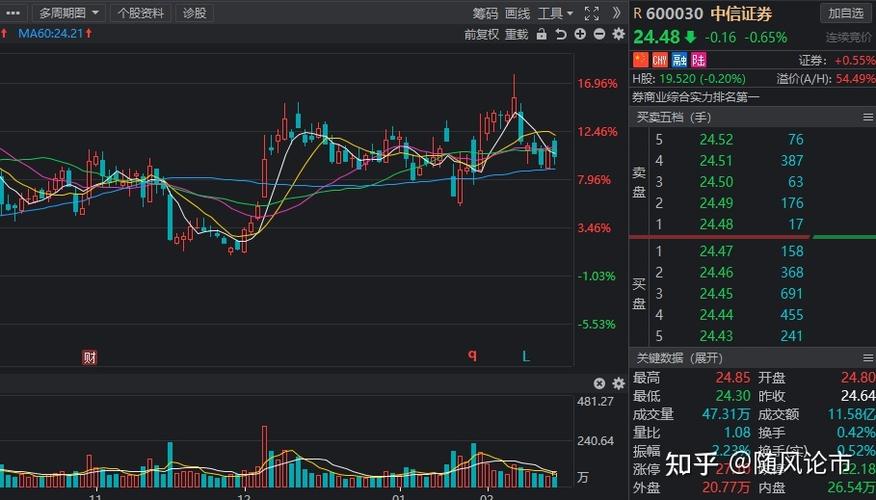The image size is (876, 500).
Task: Click the current price 24.48
Action: pos(656,37)
